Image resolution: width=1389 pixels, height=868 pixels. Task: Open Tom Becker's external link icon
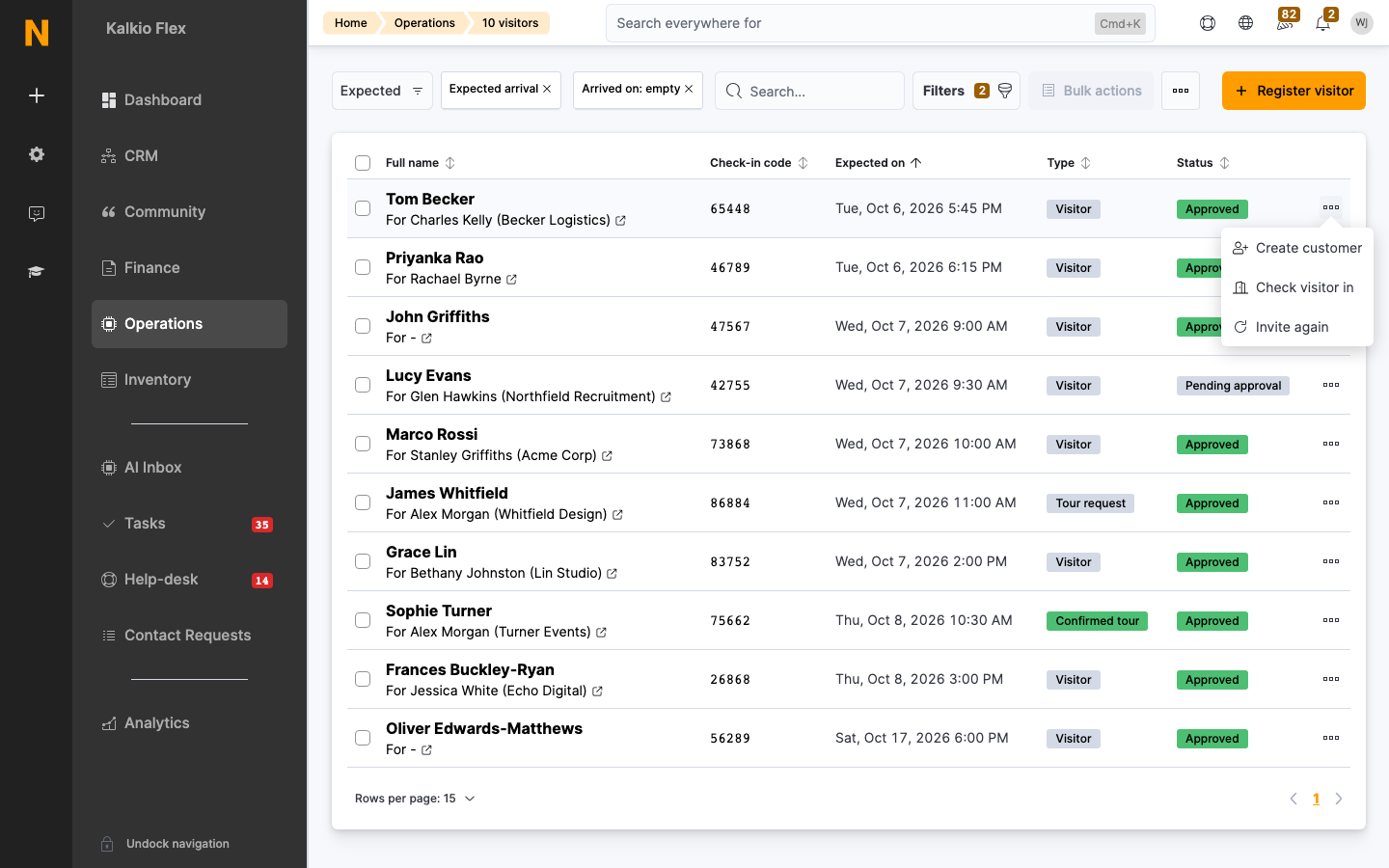(x=621, y=221)
